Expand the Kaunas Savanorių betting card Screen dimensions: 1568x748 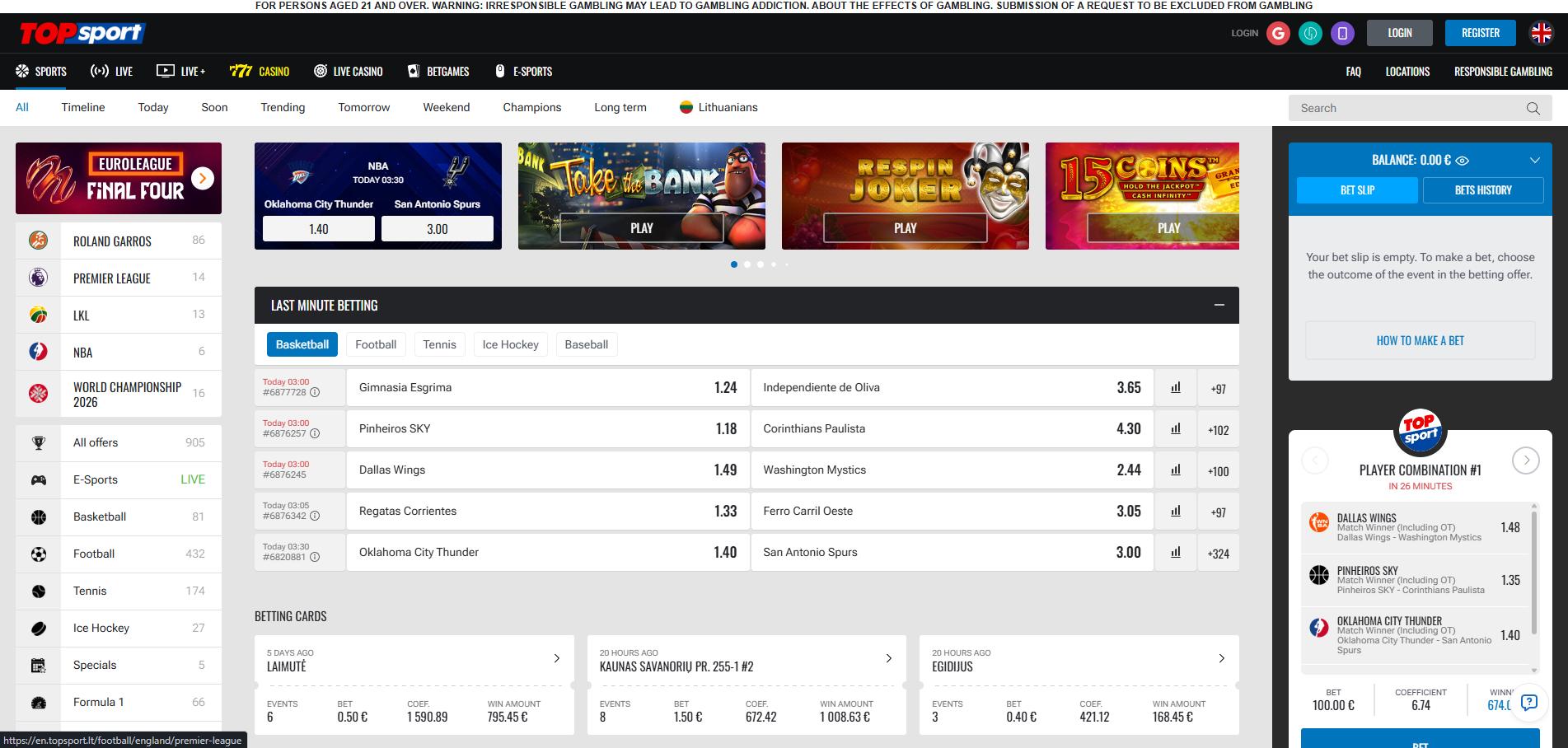pyautogui.click(x=888, y=658)
